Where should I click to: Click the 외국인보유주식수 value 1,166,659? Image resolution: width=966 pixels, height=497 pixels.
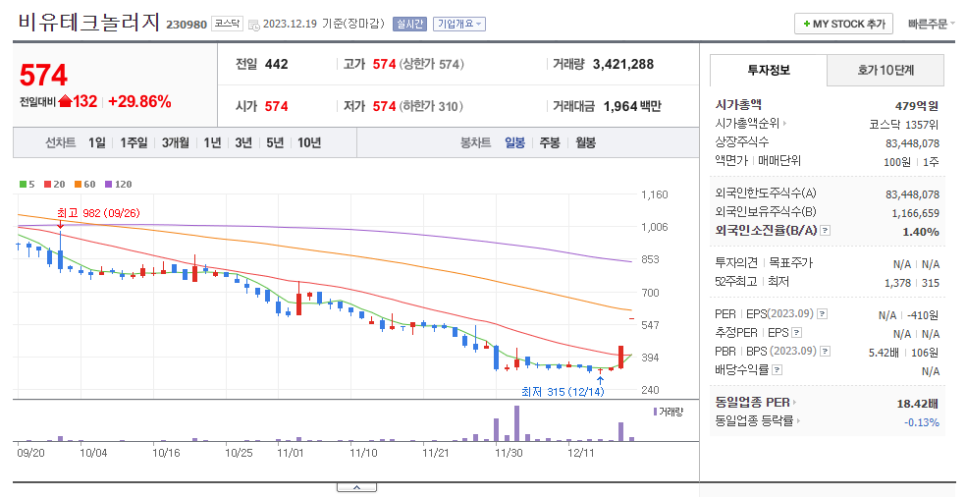tap(915, 213)
